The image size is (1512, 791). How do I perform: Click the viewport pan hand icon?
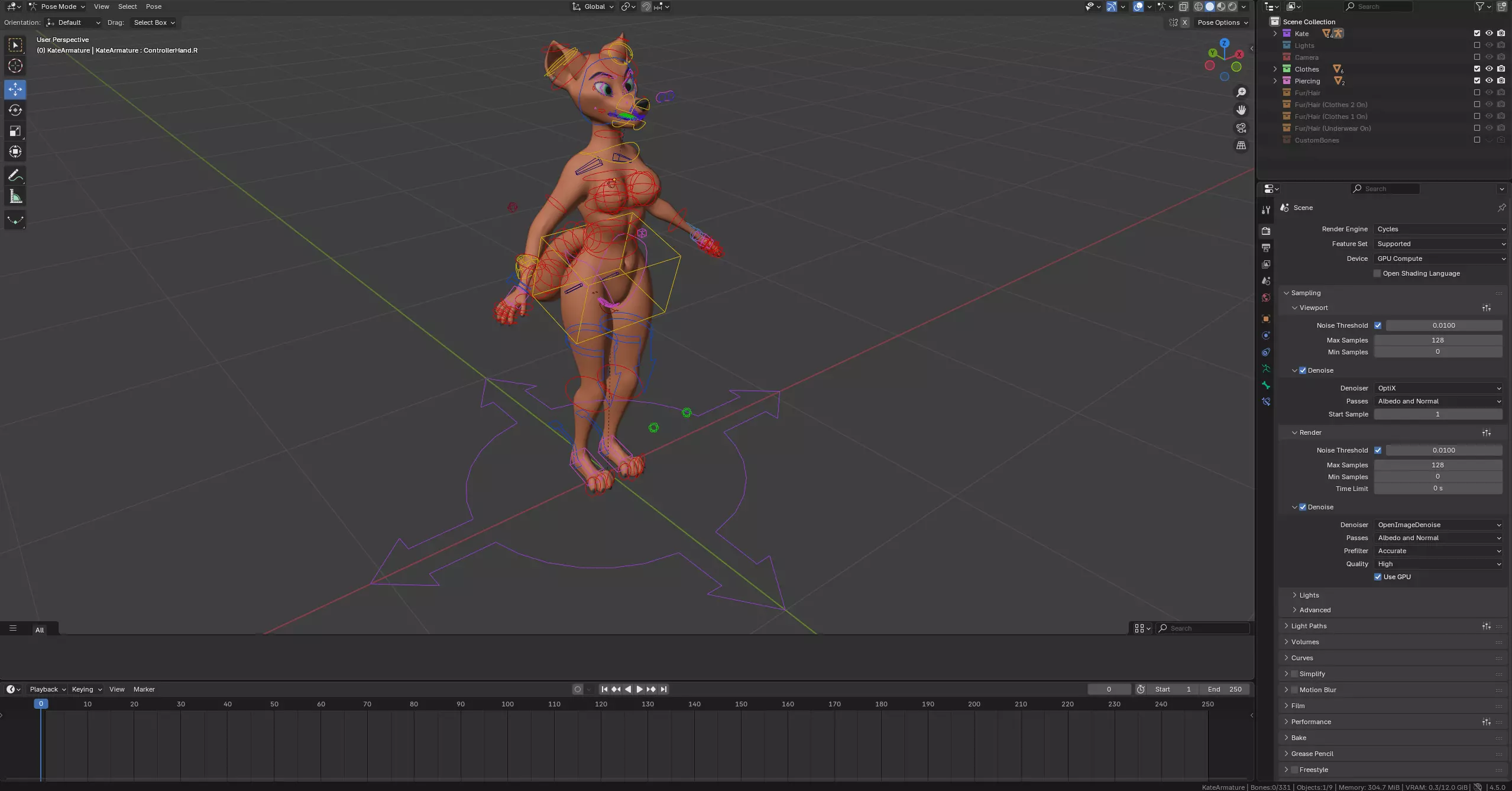[1241, 110]
